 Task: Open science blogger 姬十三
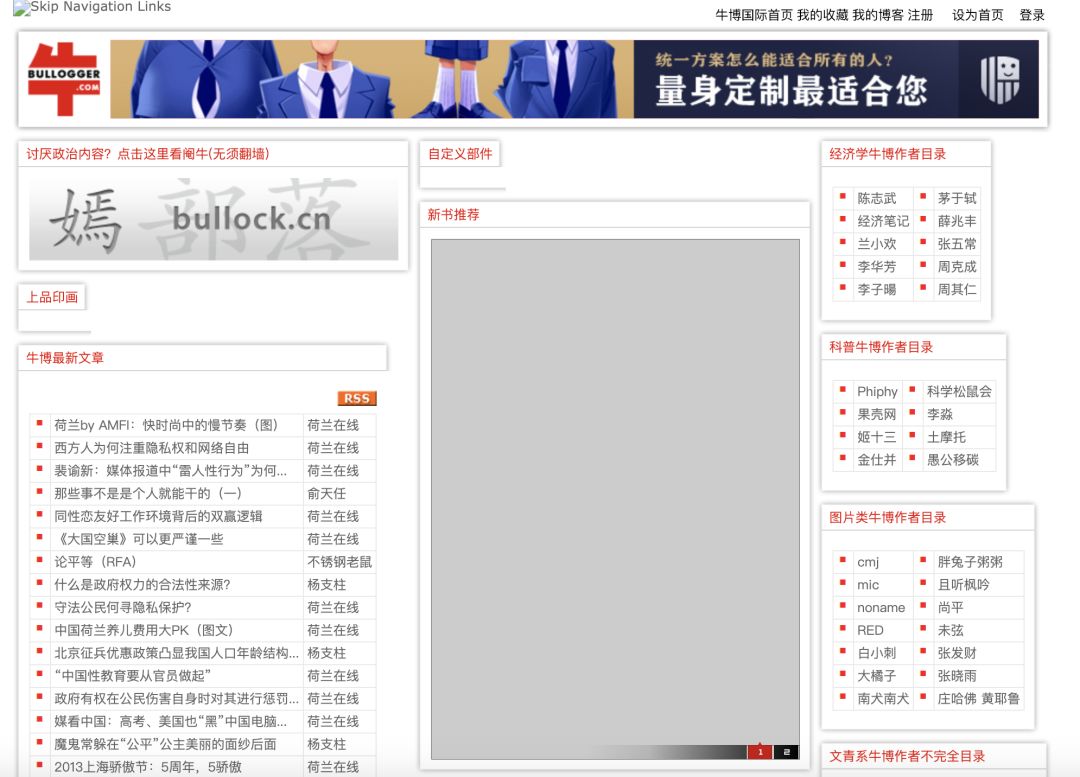pos(877,437)
